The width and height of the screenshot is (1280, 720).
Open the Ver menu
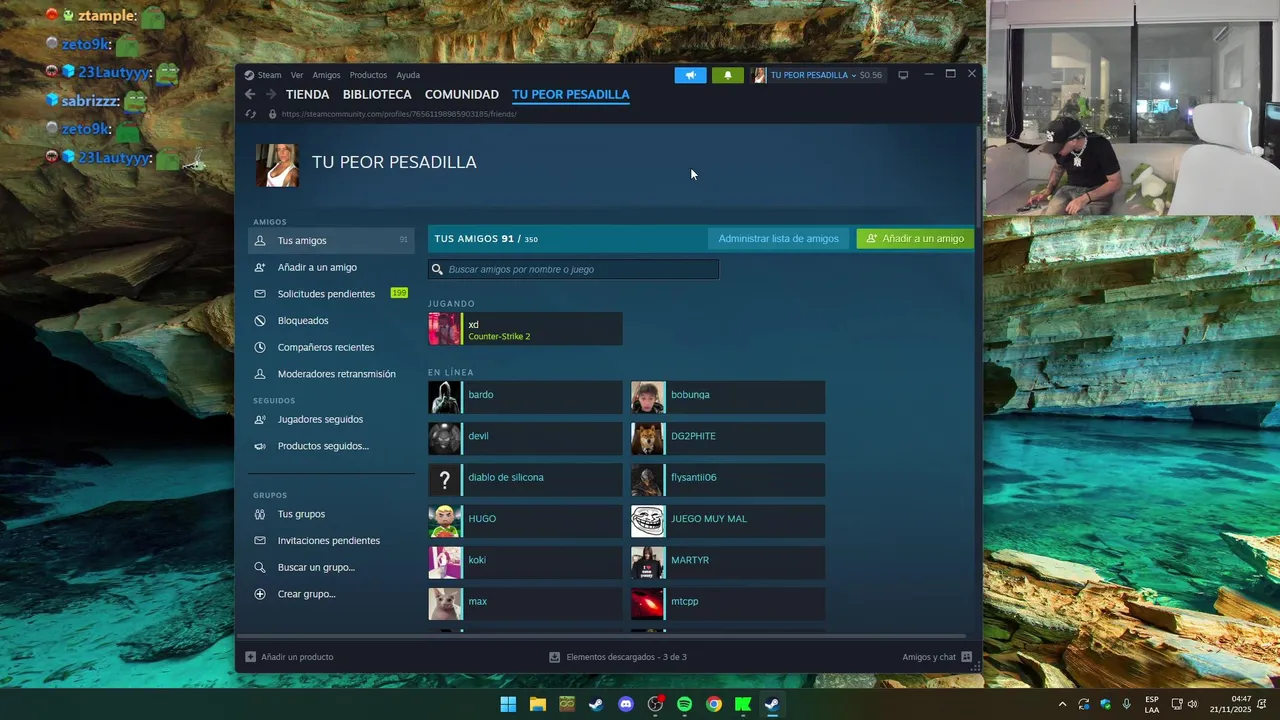[x=297, y=75]
